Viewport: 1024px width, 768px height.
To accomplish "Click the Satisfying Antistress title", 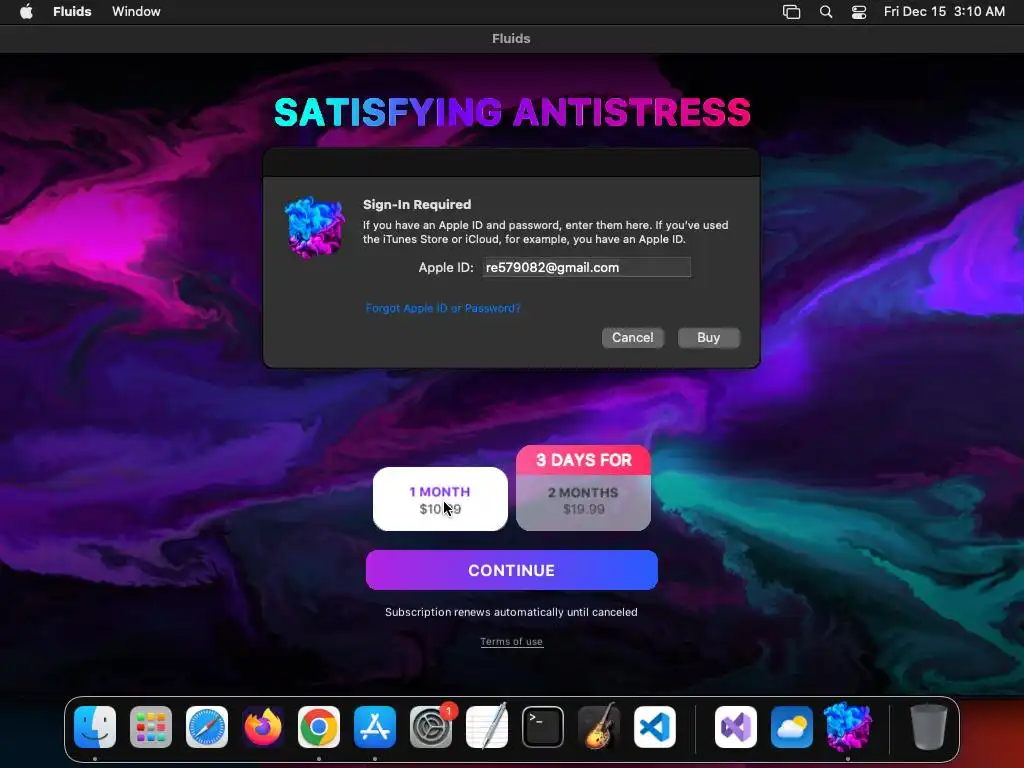I will (x=512, y=112).
